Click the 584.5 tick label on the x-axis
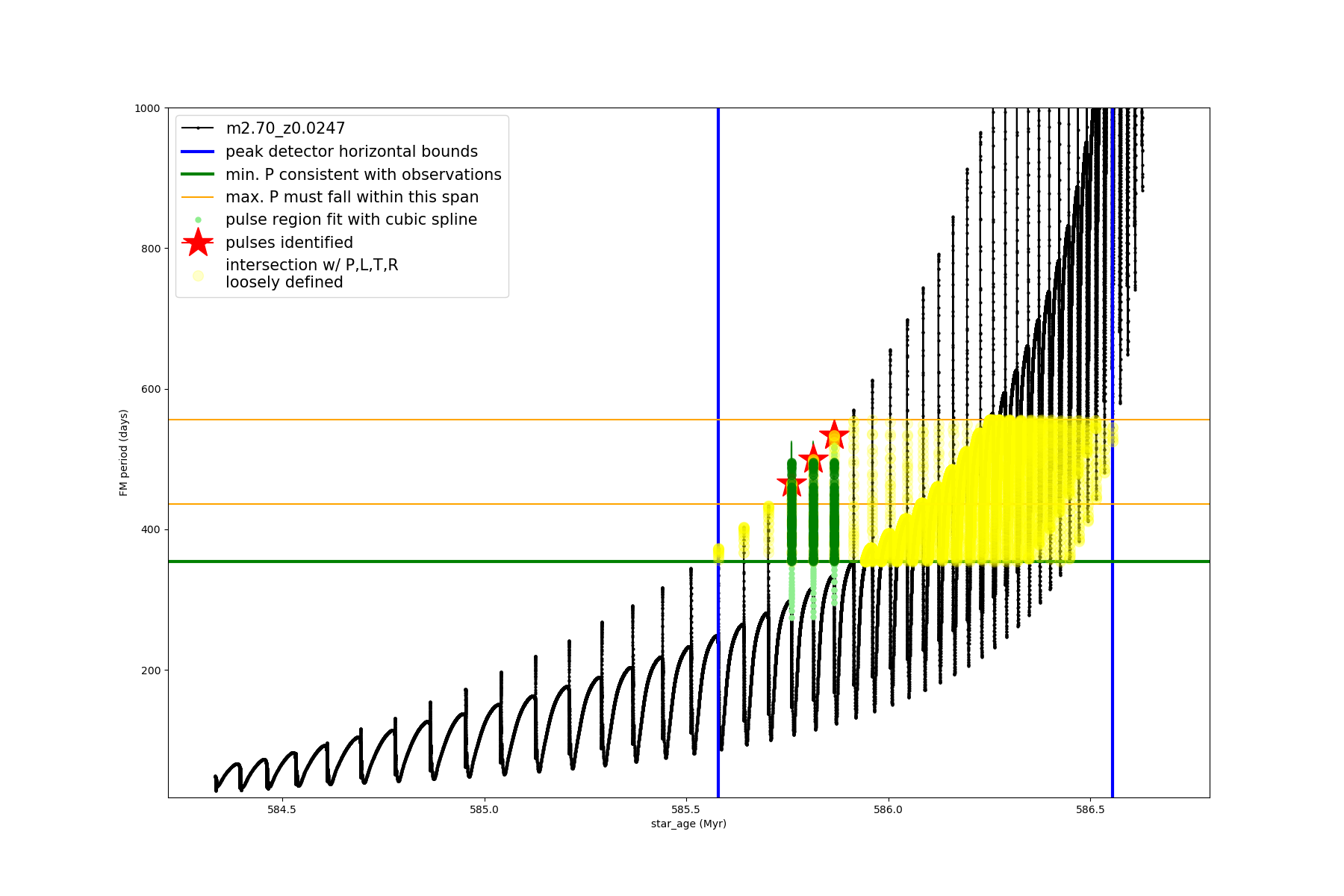Screen dimensions: 1344x896 coord(282,809)
